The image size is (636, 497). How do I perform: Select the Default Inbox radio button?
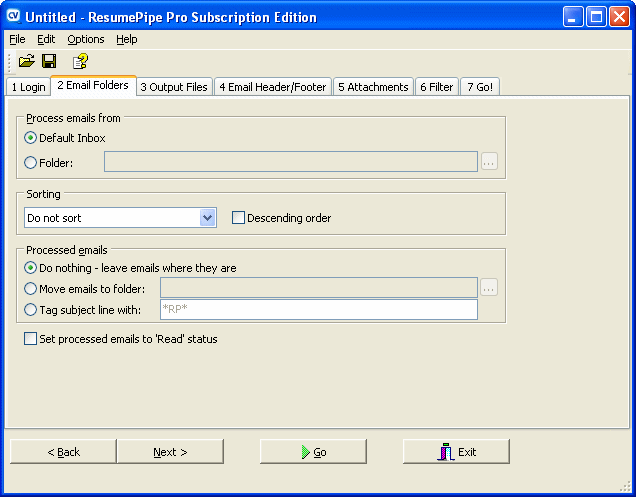31,138
